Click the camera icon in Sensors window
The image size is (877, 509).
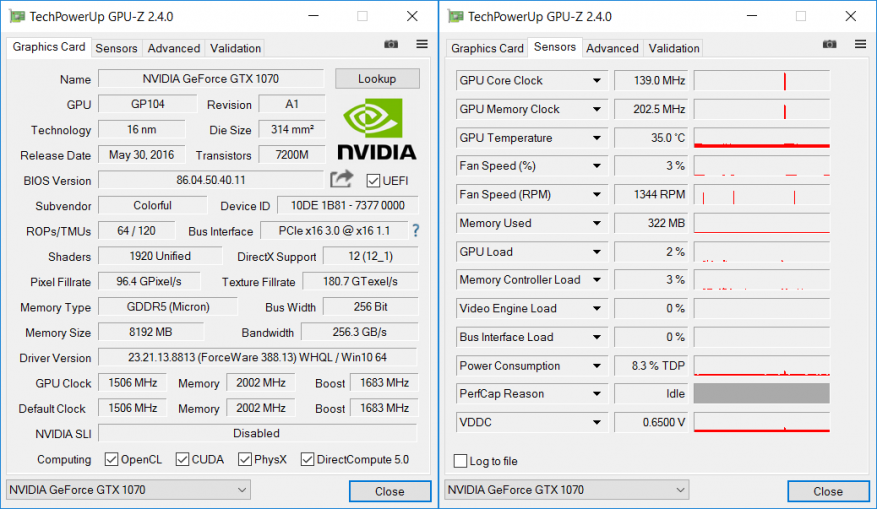(x=829, y=45)
